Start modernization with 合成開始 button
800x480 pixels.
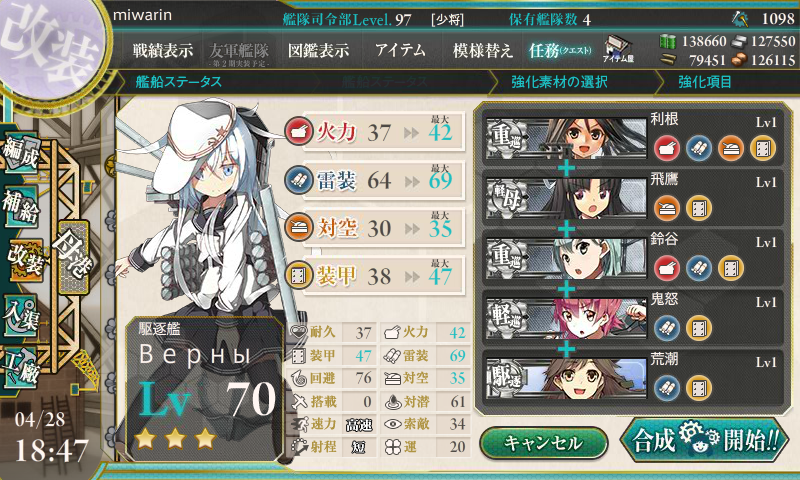pos(705,440)
